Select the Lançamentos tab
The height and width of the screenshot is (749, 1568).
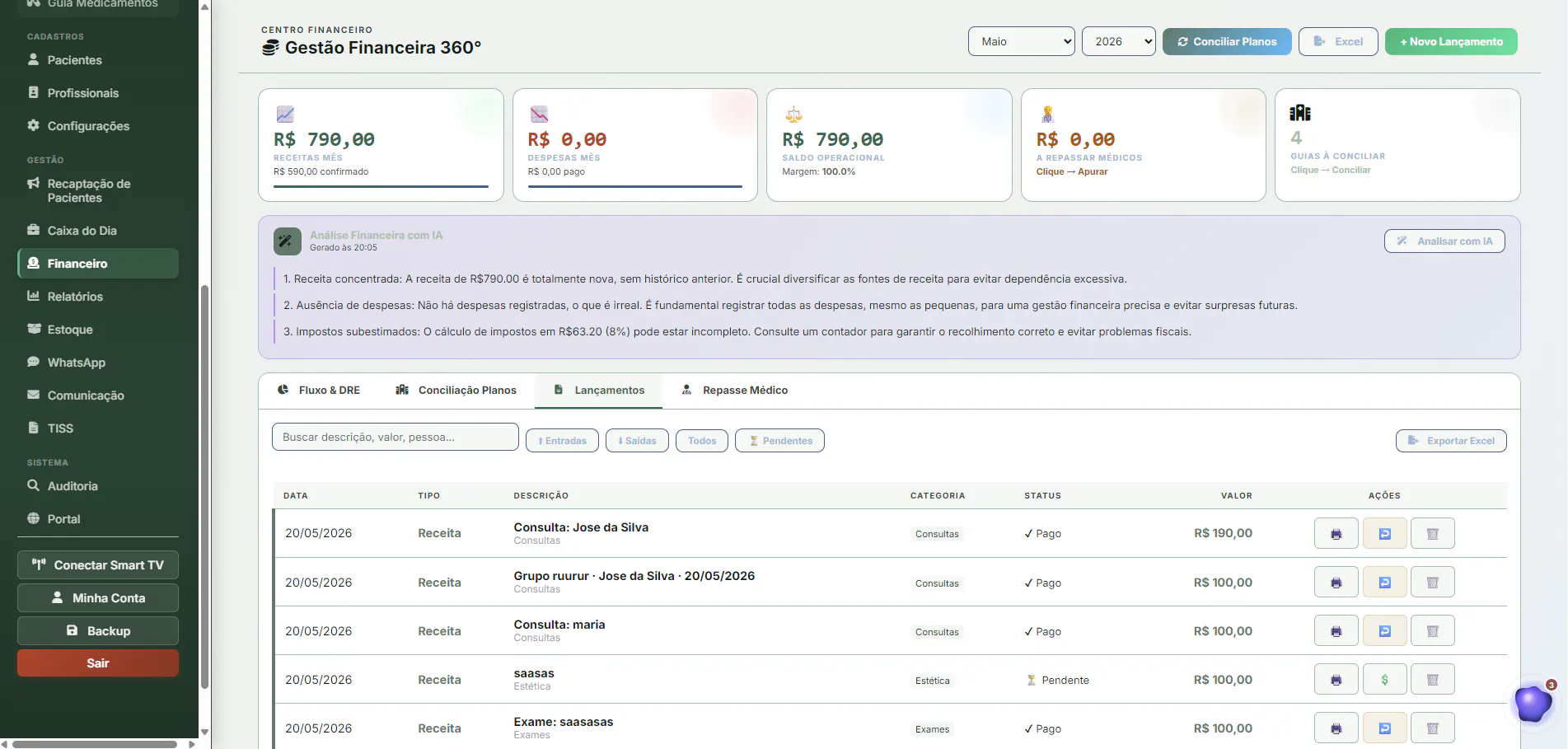[598, 391]
